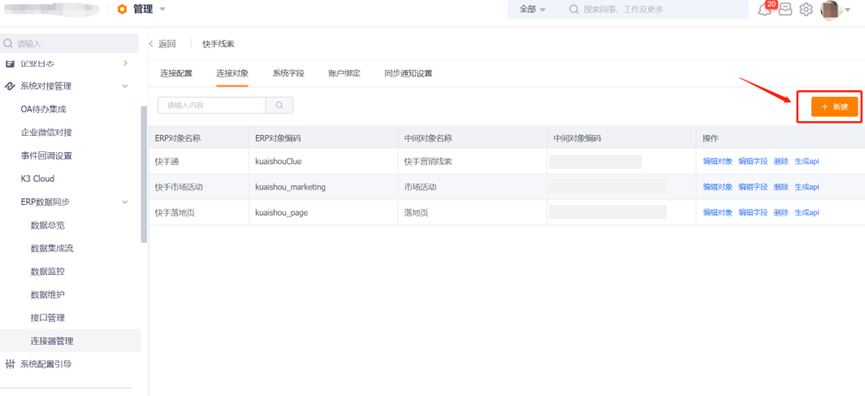The width and height of the screenshot is (865, 396).
Task: Switch to the 系统字段 tab
Action: [x=289, y=73]
